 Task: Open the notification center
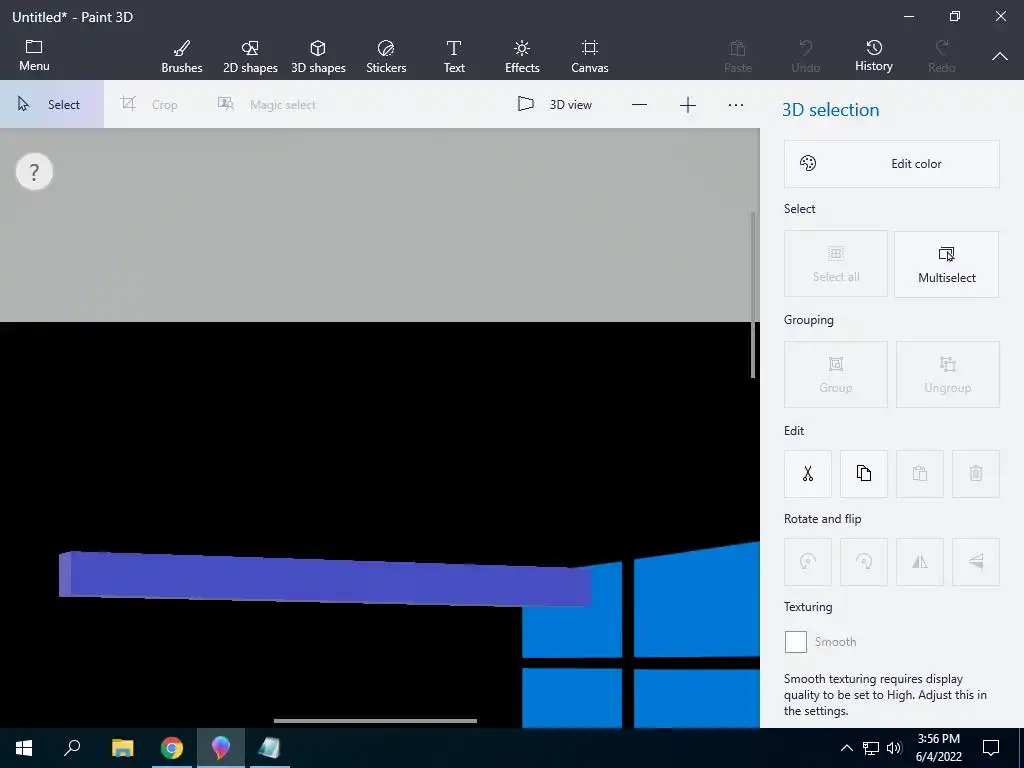(x=991, y=748)
